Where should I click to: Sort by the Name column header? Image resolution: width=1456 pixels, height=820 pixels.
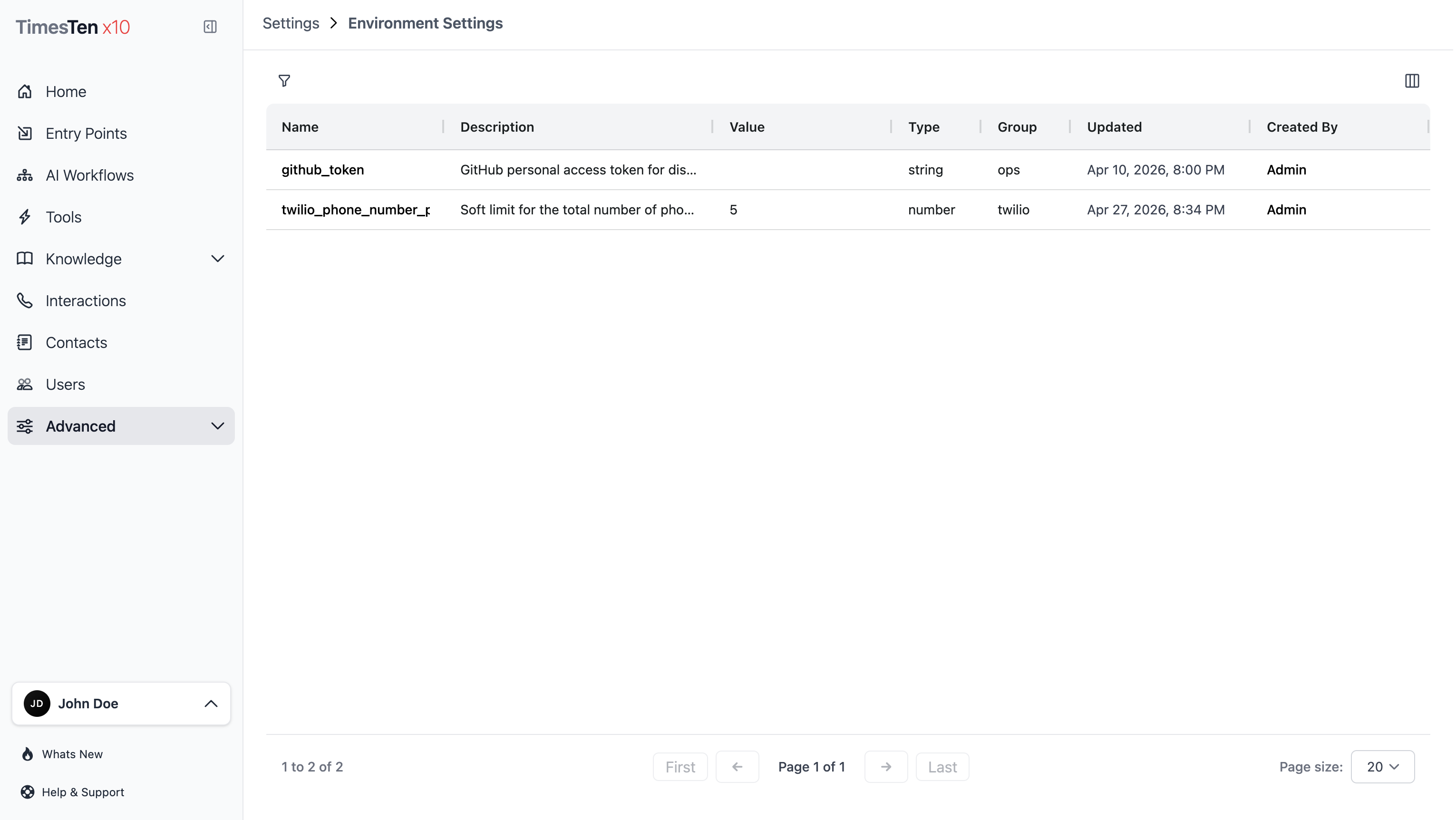pyautogui.click(x=300, y=126)
